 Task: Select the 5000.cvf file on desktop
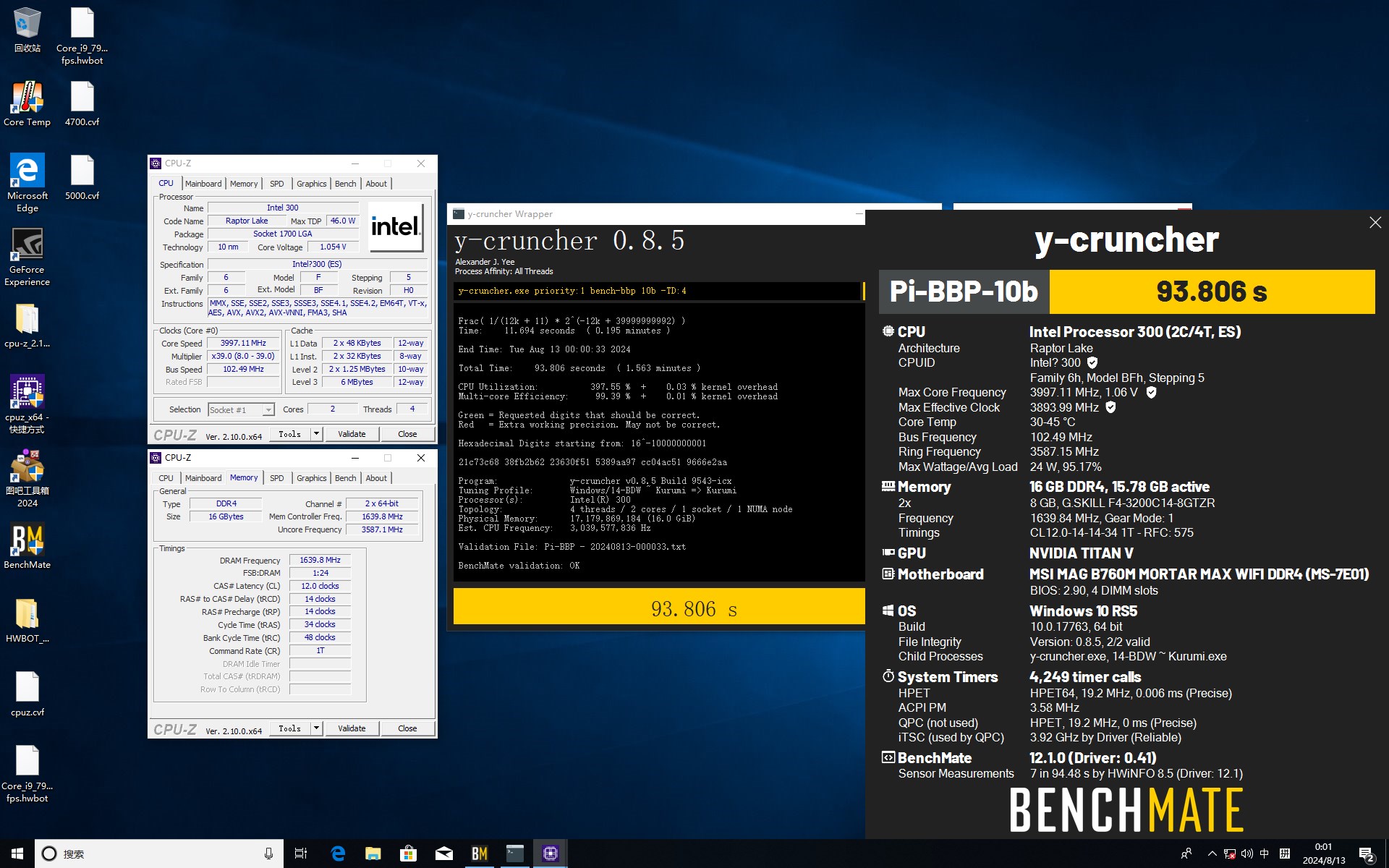82,177
